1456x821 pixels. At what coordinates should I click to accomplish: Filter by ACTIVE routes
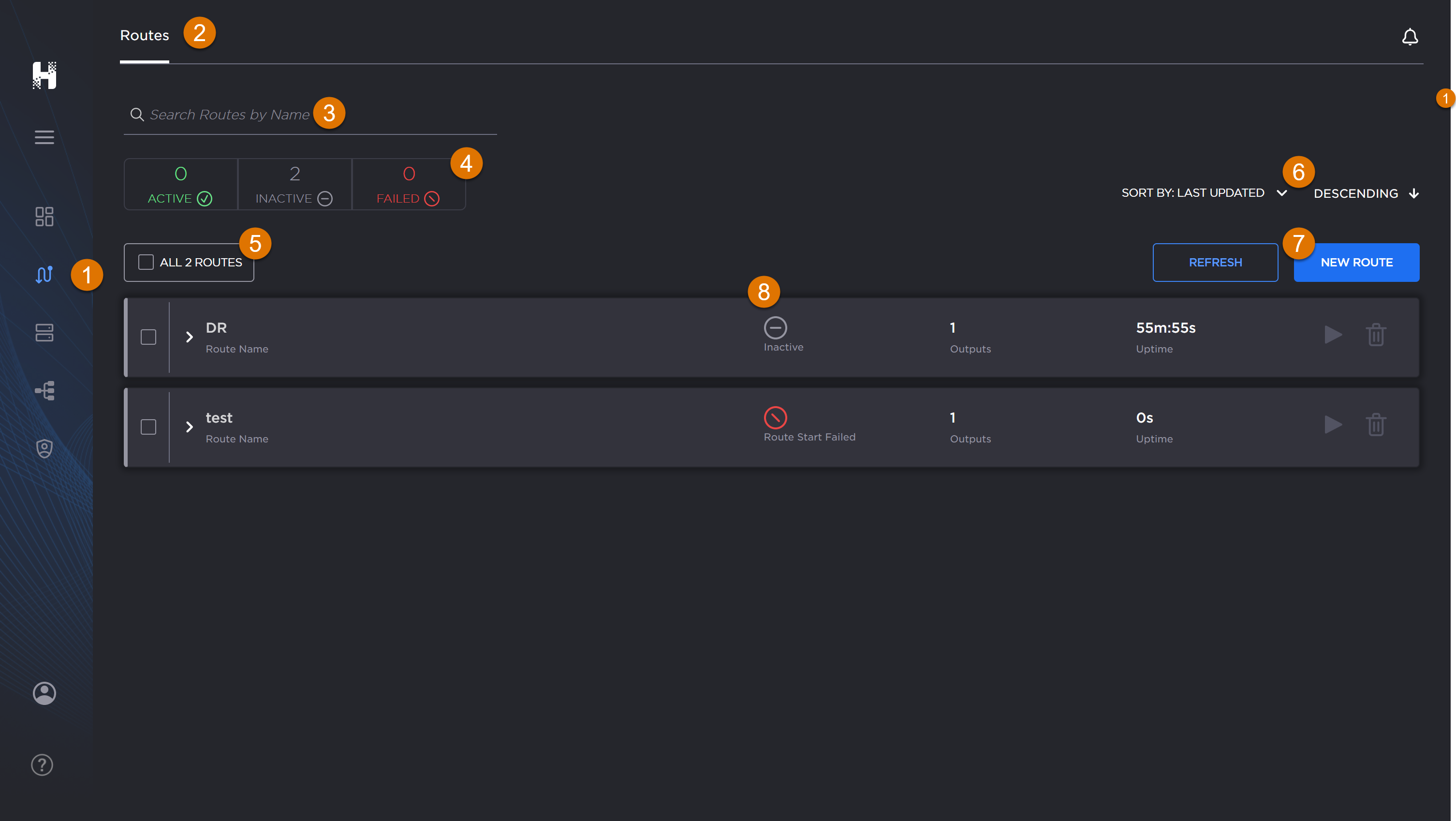tap(180, 184)
